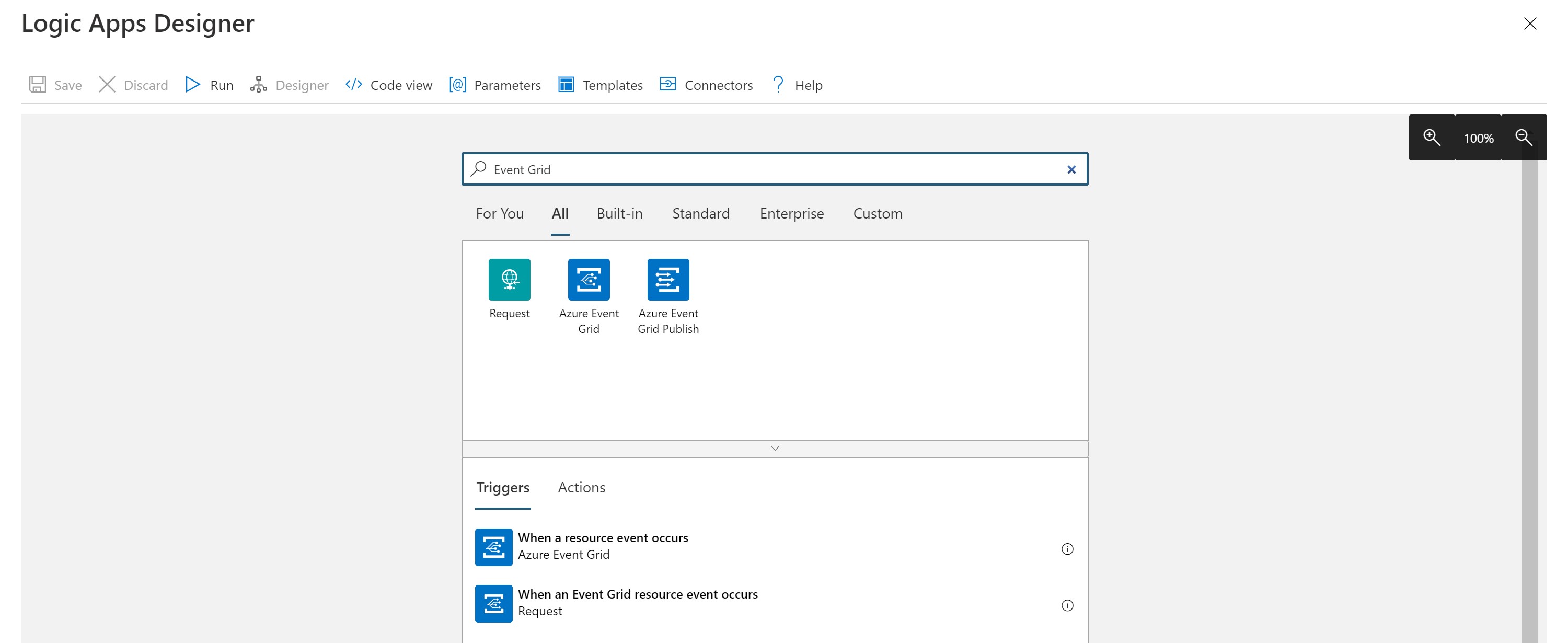Open the Templates gallery

tap(600, 85)
